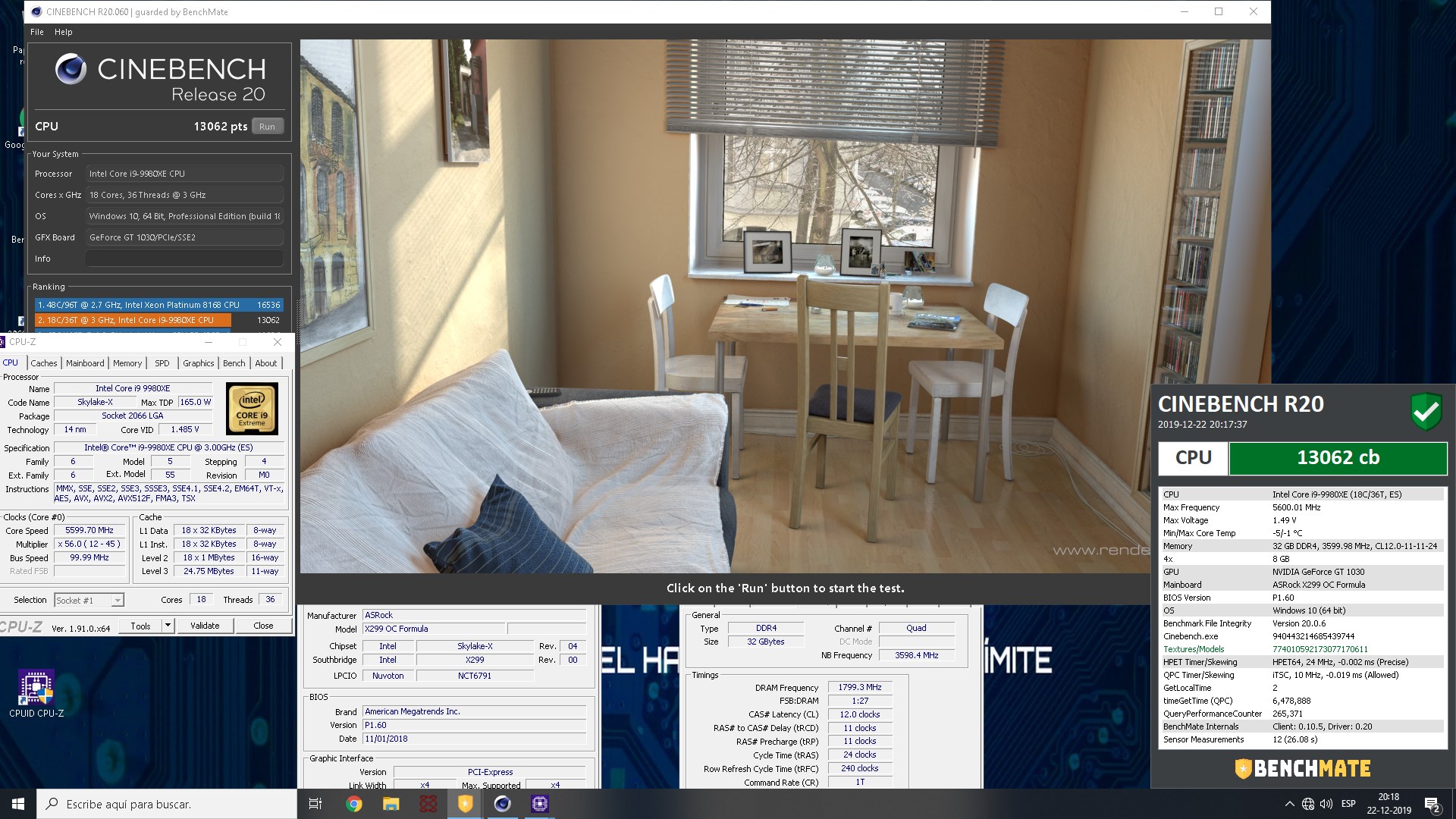Click the Max TDP value 165.0 W
The width and height of the screenshot is (1456, 819).
click(196, 402)
